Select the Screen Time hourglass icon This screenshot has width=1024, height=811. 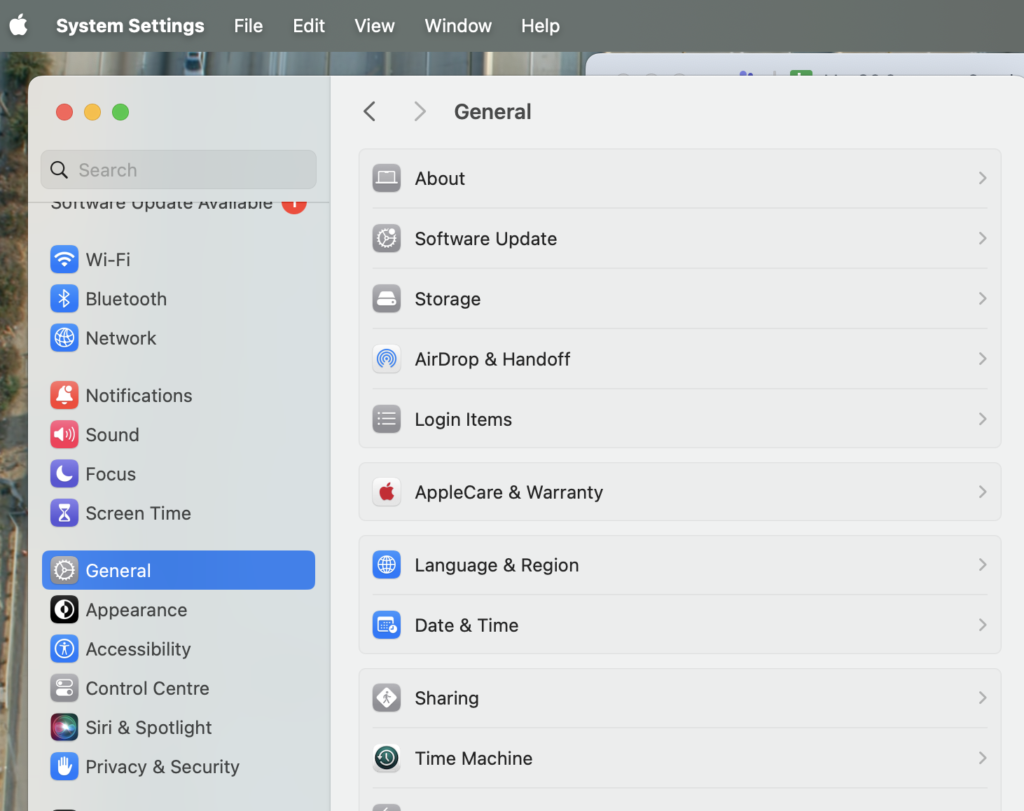point(63,513)
